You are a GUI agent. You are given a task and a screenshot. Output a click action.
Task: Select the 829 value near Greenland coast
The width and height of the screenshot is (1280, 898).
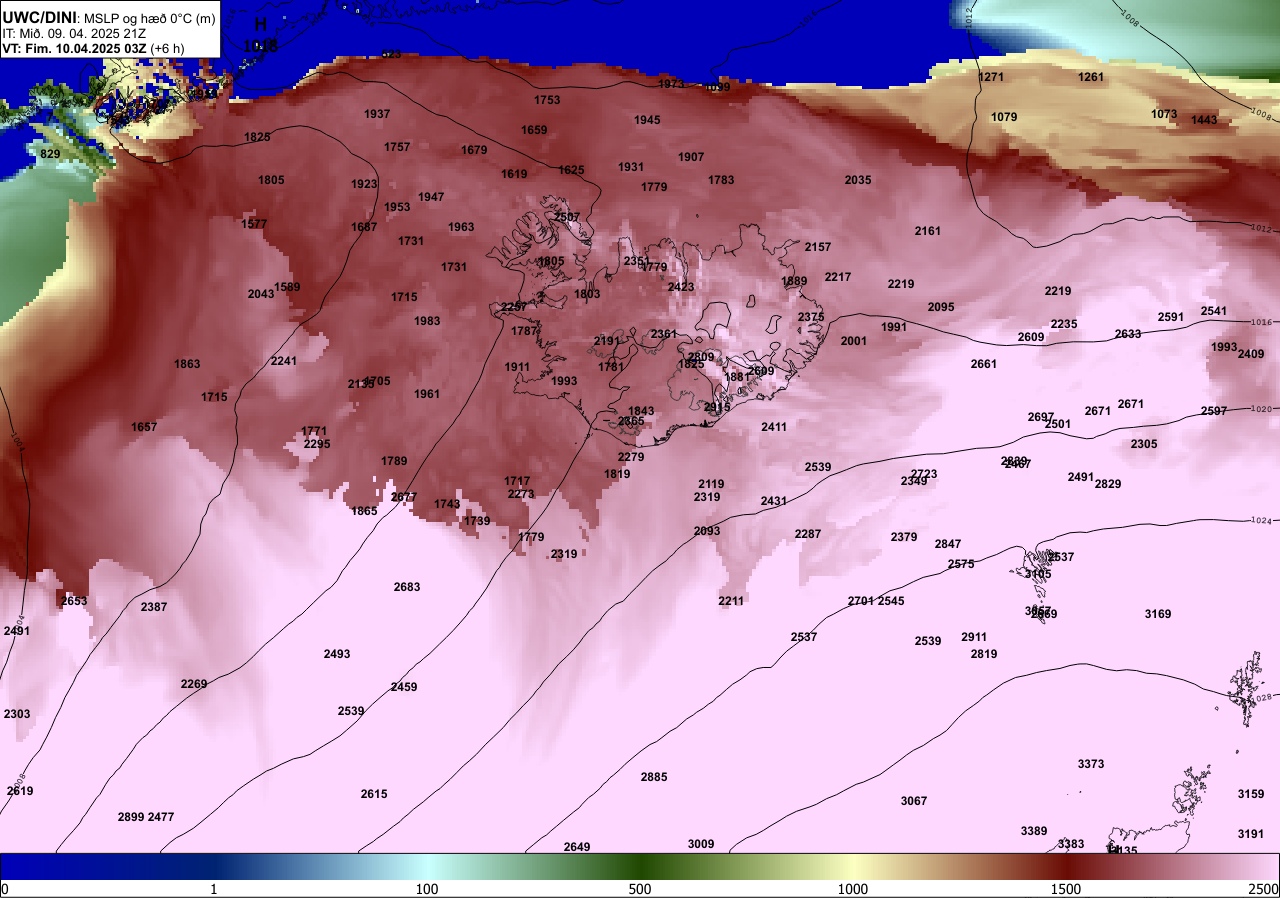coord(50,154)
